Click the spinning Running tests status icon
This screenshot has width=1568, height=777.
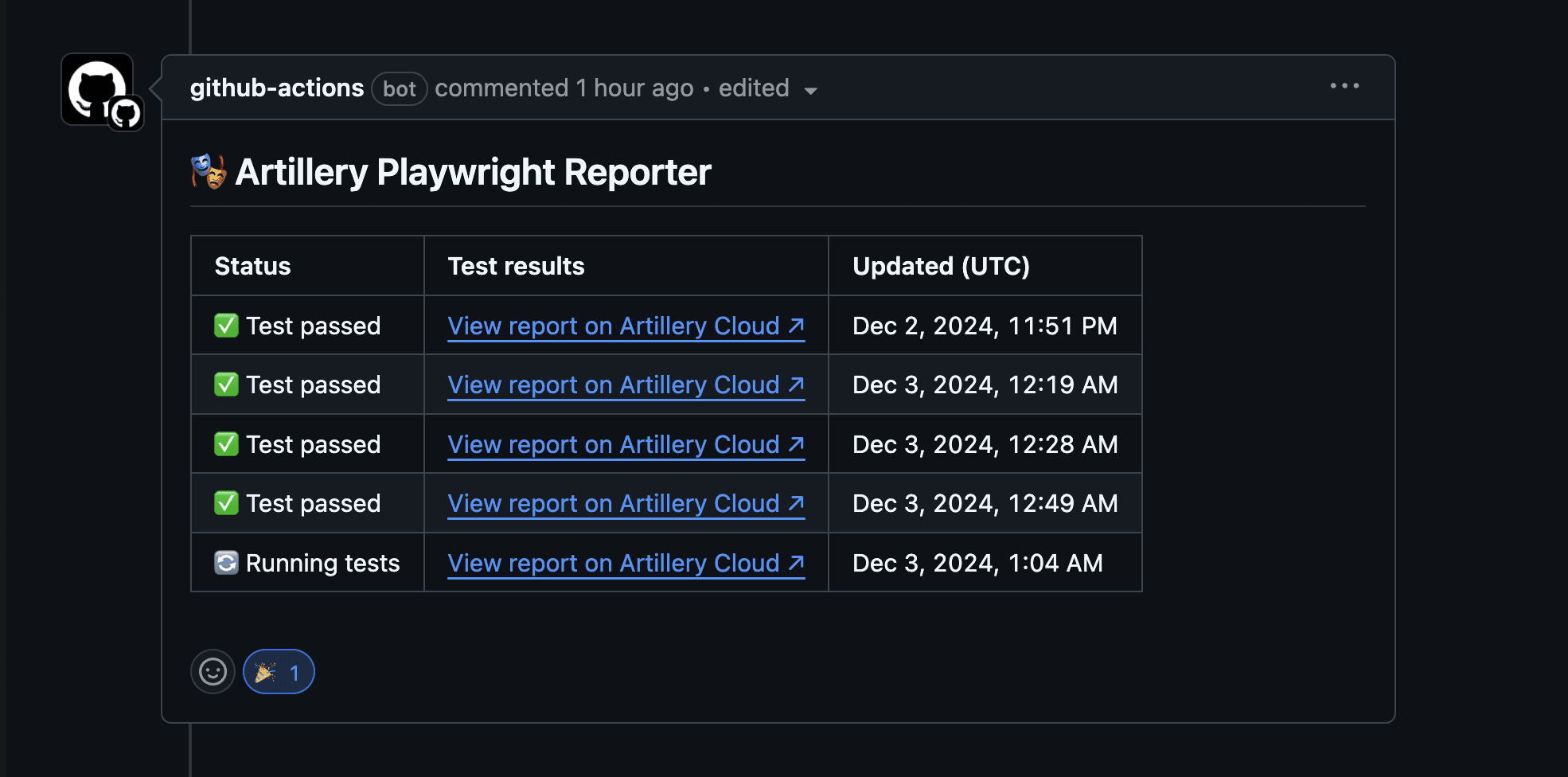click(226, 562)
